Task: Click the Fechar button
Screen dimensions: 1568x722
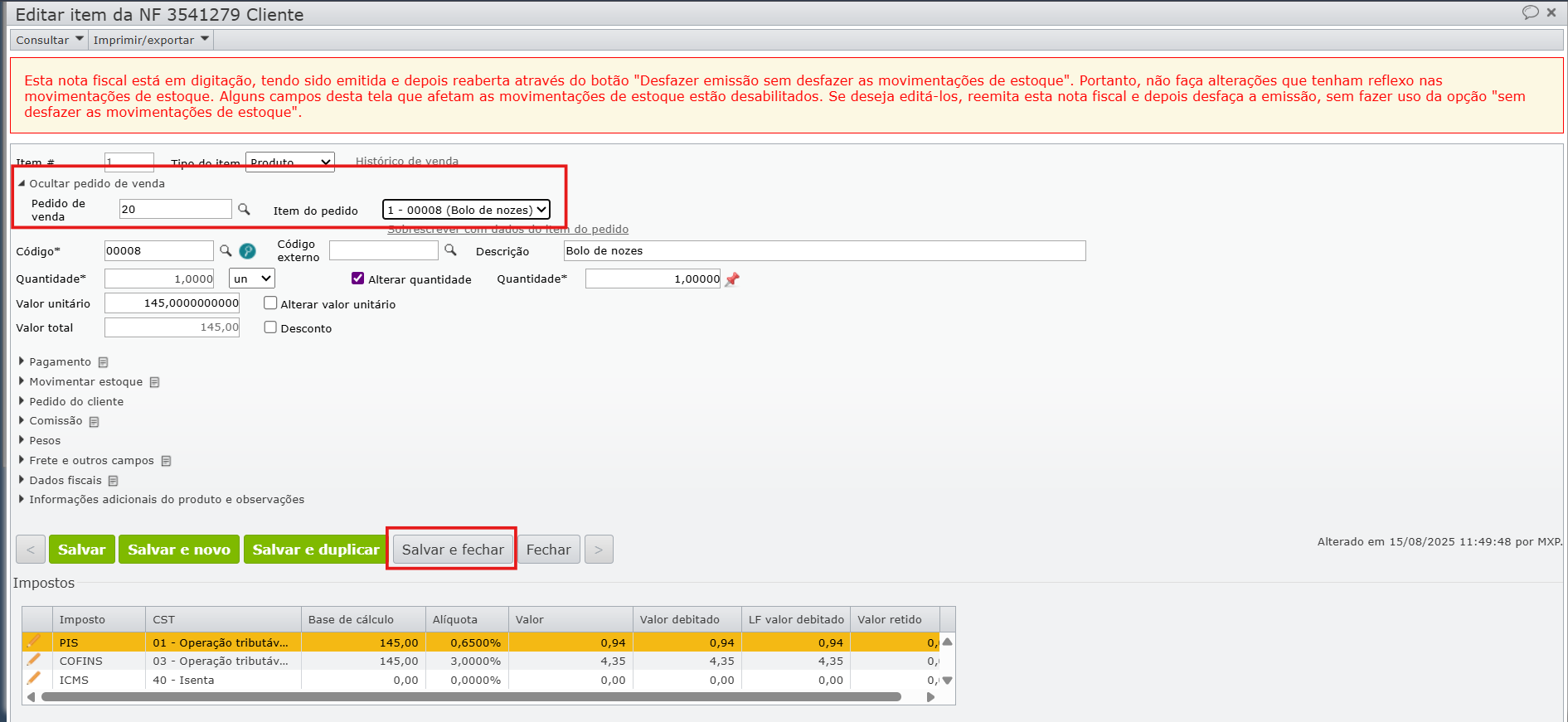Action: 549,550
